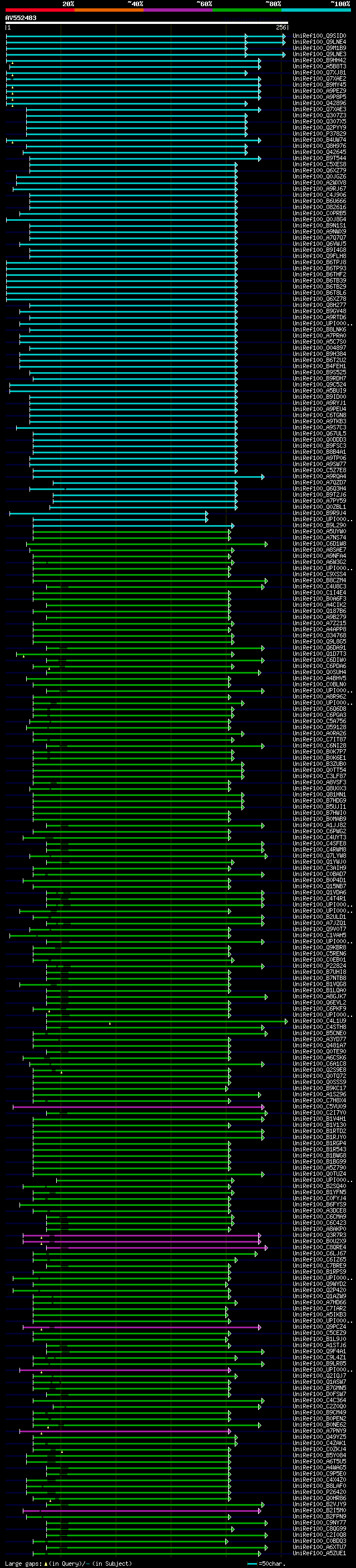Image resolution: width=356 pixels, height=1568 pixels.
Task: Open hit UniRef100_Q9LNE3
Action: [319, 54]
